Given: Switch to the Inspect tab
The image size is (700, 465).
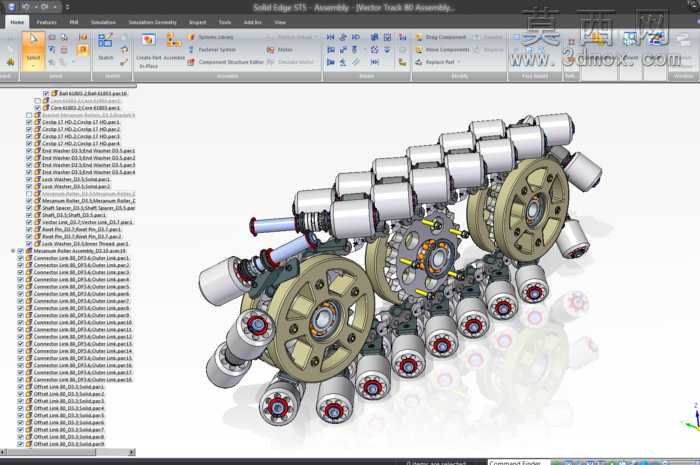Looking at the screenshot, I should (x=197, y=22).
